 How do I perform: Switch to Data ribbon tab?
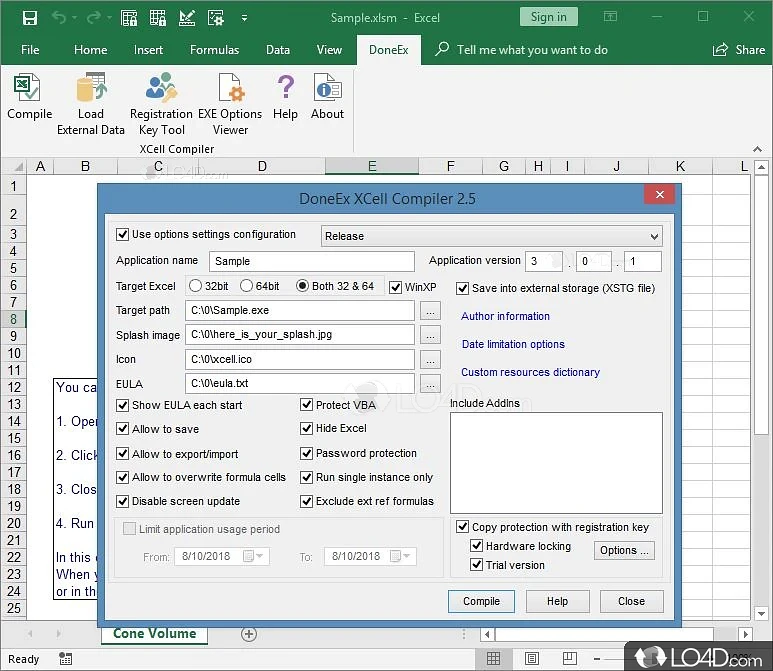[278, 50]
